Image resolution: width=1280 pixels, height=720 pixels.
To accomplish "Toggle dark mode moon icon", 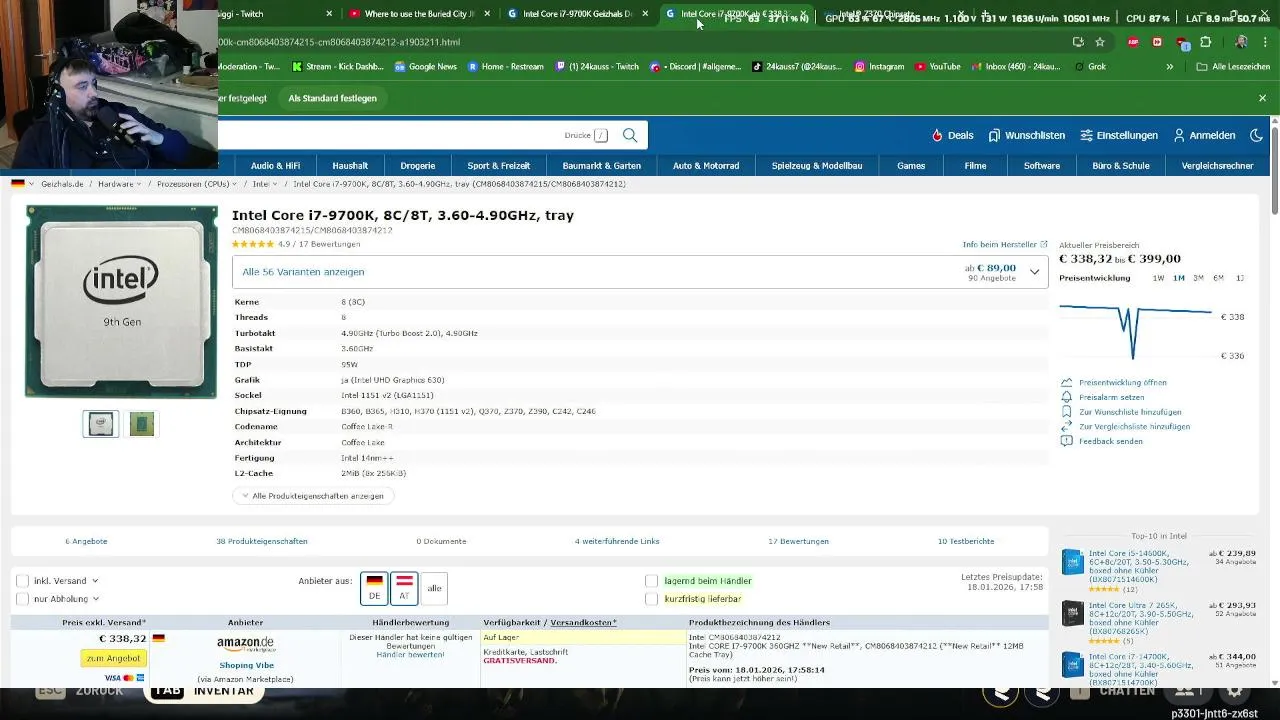I will pos(1257,135).
